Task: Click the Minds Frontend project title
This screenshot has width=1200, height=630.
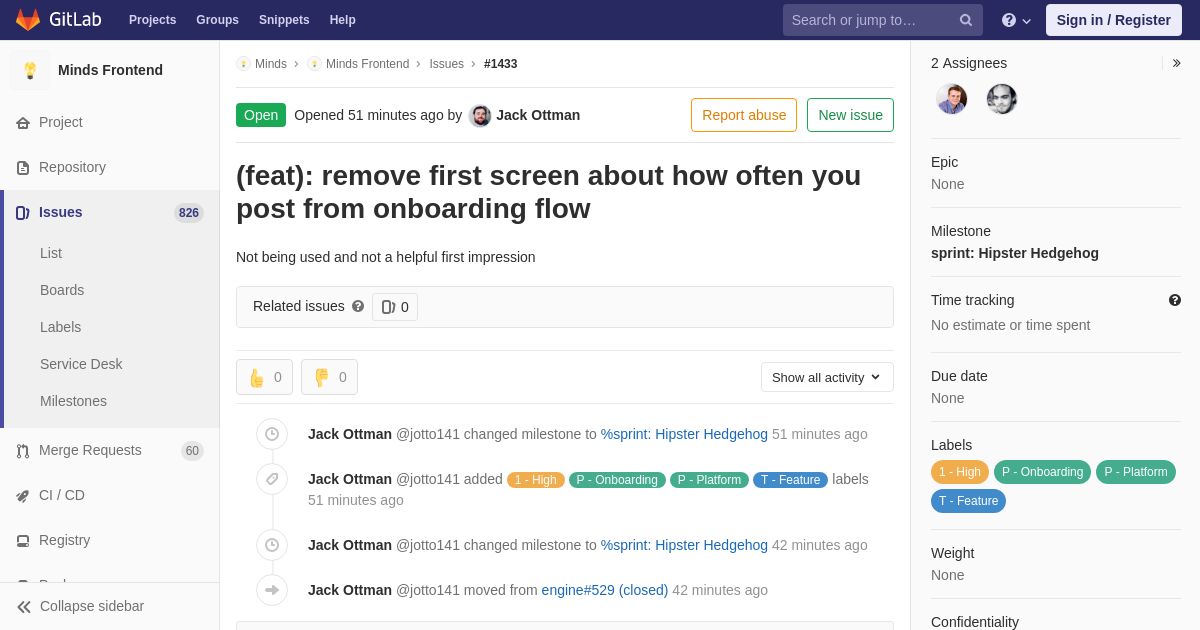Action: pyautogui.click(x=110, y=70)
